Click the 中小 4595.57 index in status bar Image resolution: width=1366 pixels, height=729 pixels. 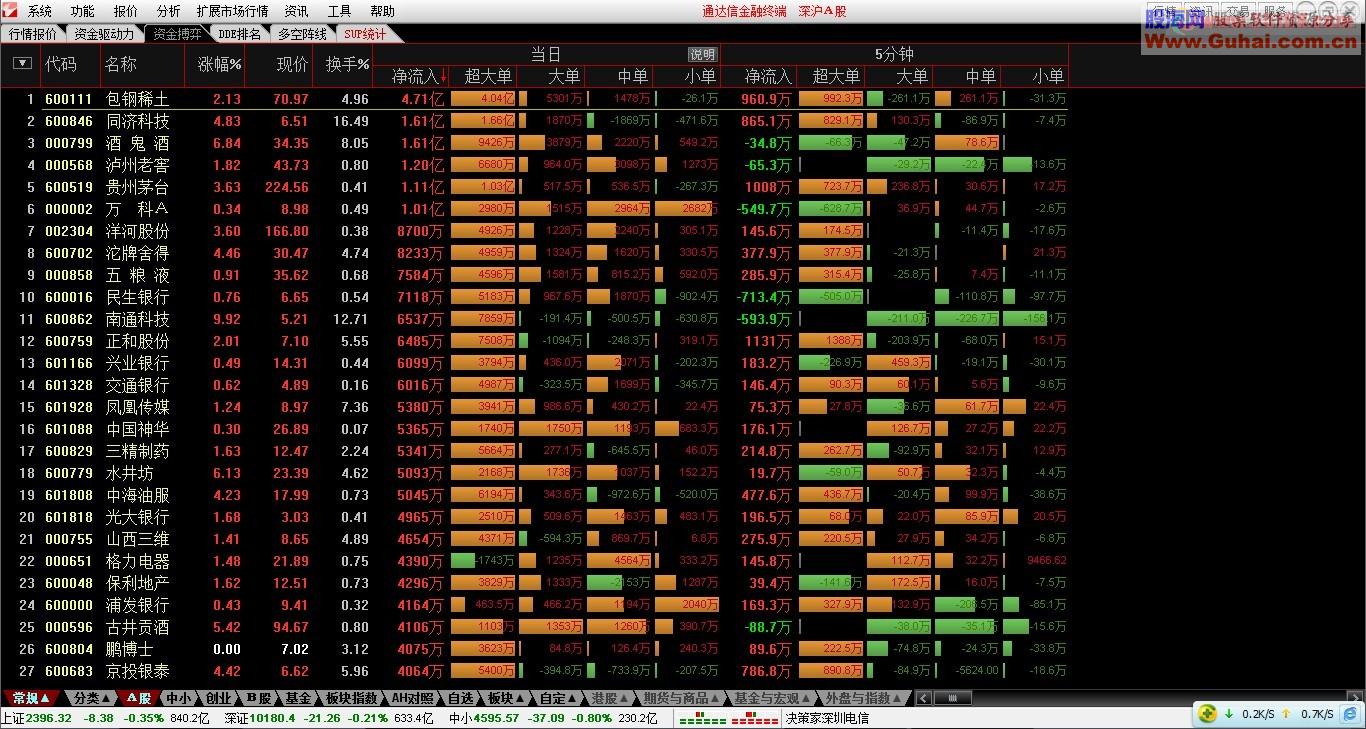[x=484, y=718]
